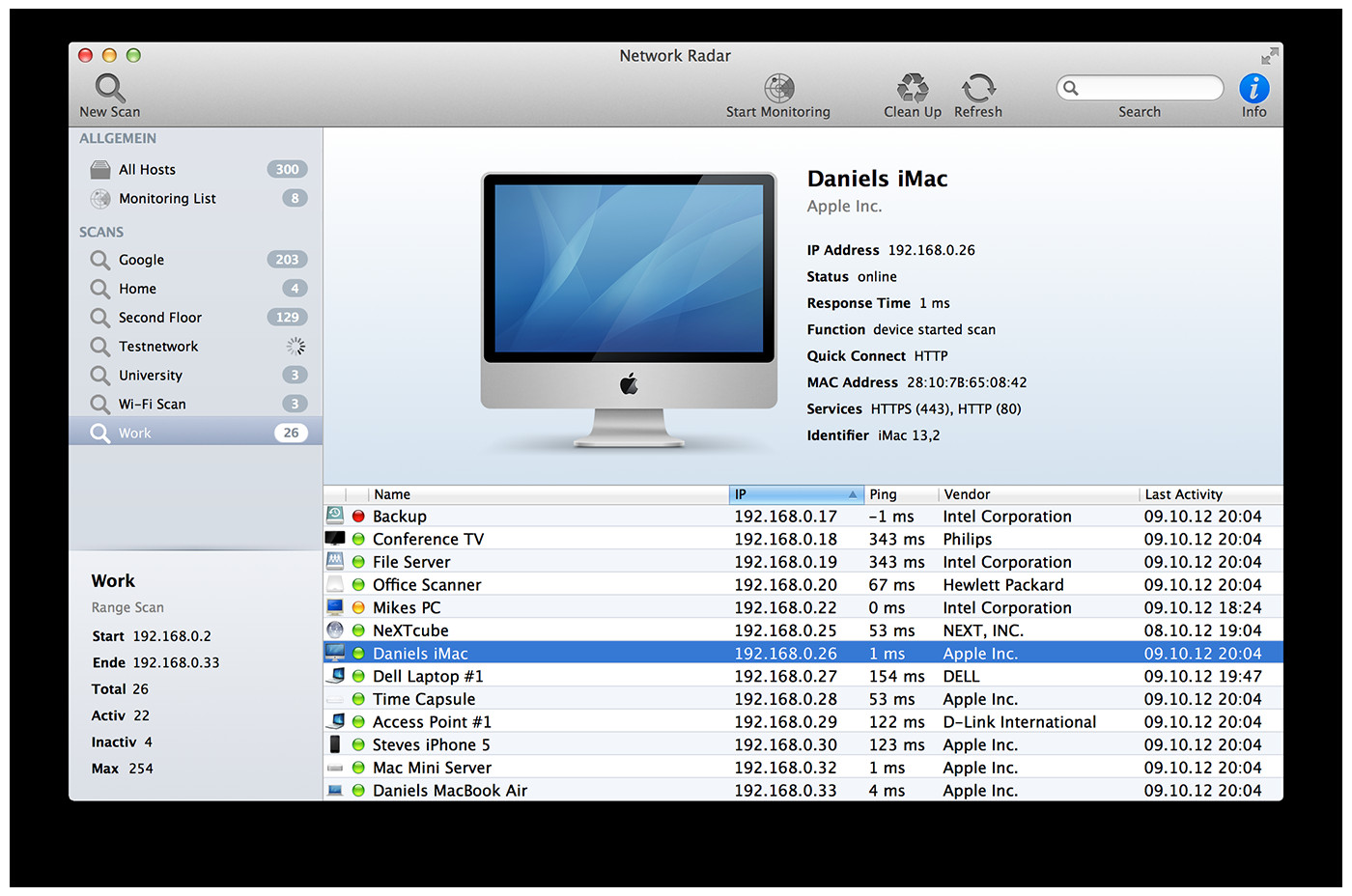This screenshot has height=896, width=1352.
Task: Select the Backup host name
Action: click(400, 517)
